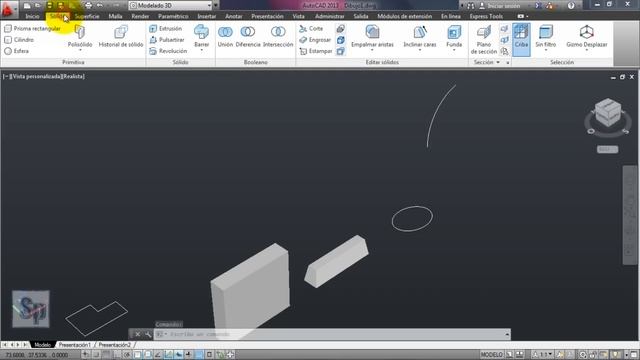Open the Insertar ribbon tab
This screenshot has height=360, width=640.
pos(207,16)
